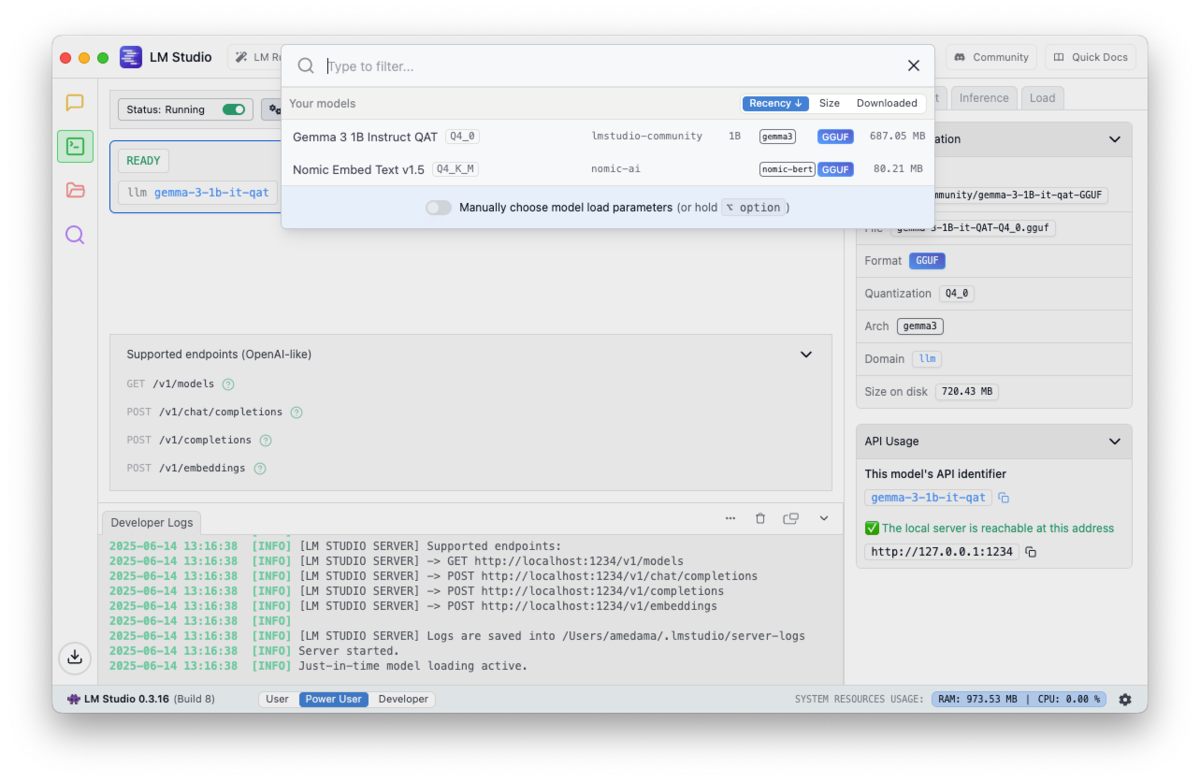This screenshot has height=782, width=1200.
Task: Click the READY status badge
Action: tap(143, 160)
